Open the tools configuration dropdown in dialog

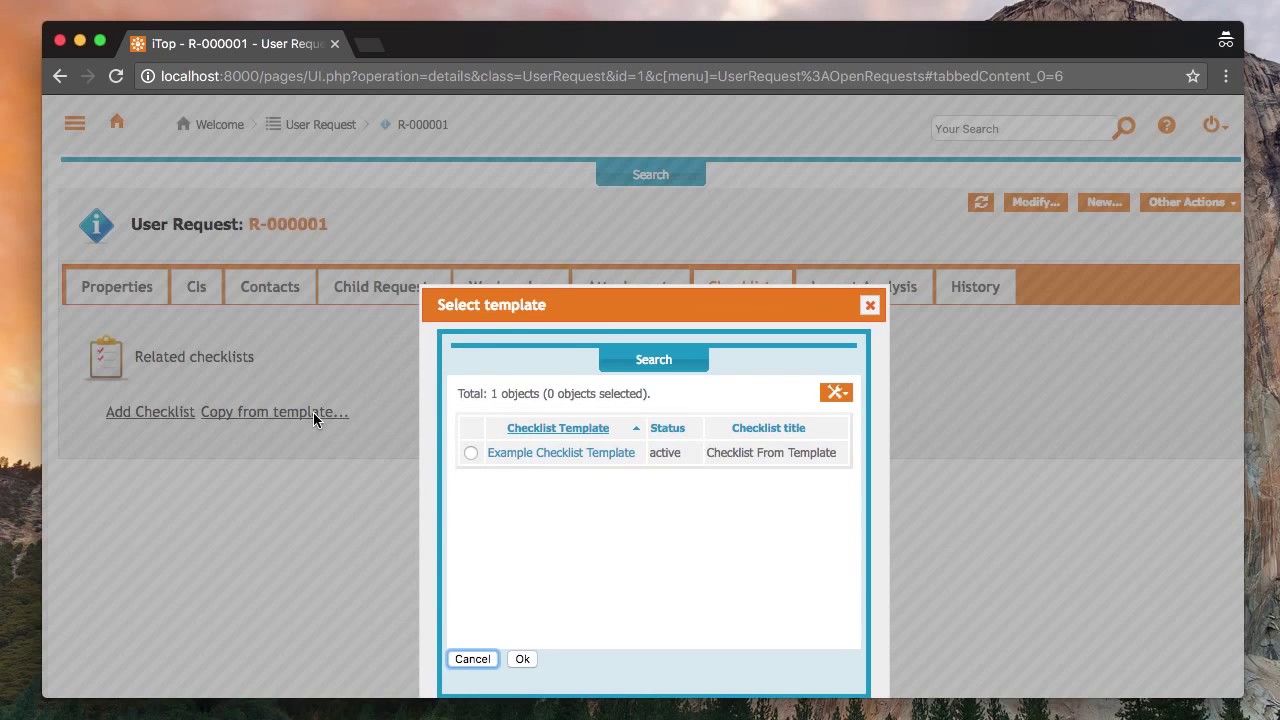click(x=836, y=392)
